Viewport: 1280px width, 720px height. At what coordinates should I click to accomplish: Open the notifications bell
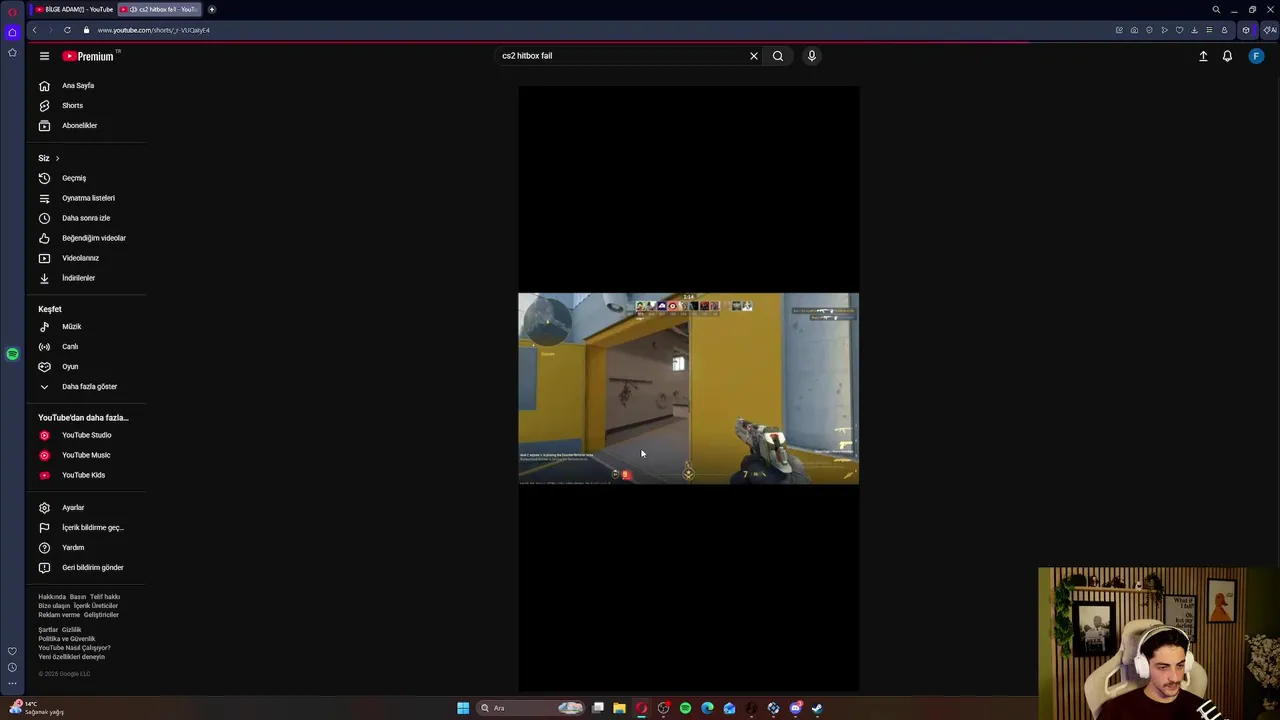[1227, 56]
